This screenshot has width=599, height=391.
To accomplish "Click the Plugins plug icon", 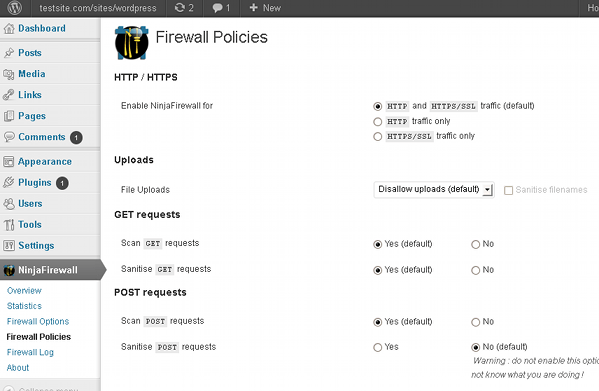I will (x=9, y=183).
